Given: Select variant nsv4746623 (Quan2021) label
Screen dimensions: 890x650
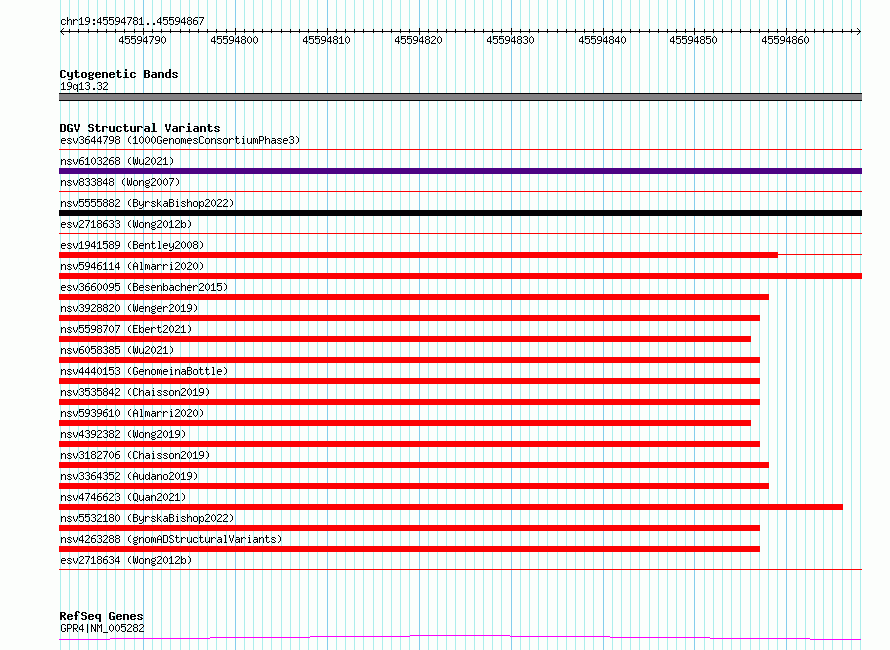Looking at the screenshot, I should coord(123,497).
